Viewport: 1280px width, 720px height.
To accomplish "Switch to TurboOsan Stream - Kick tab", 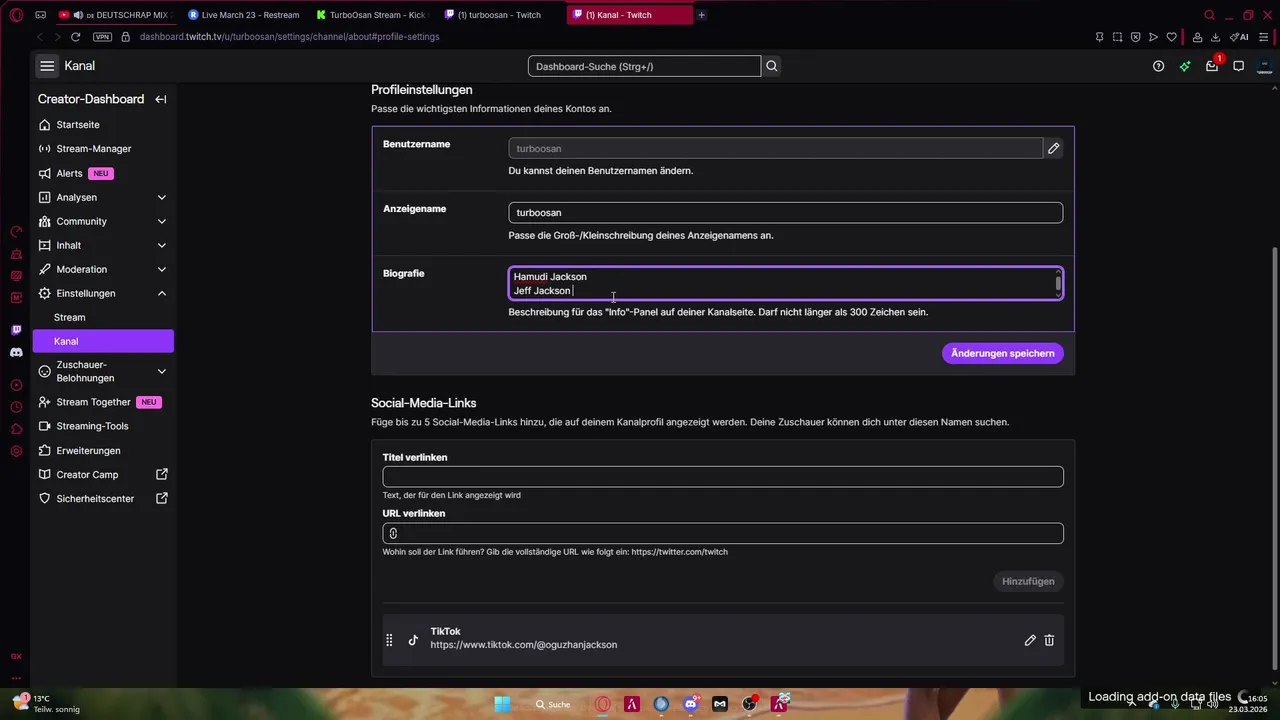I will (x=371, y=15).
